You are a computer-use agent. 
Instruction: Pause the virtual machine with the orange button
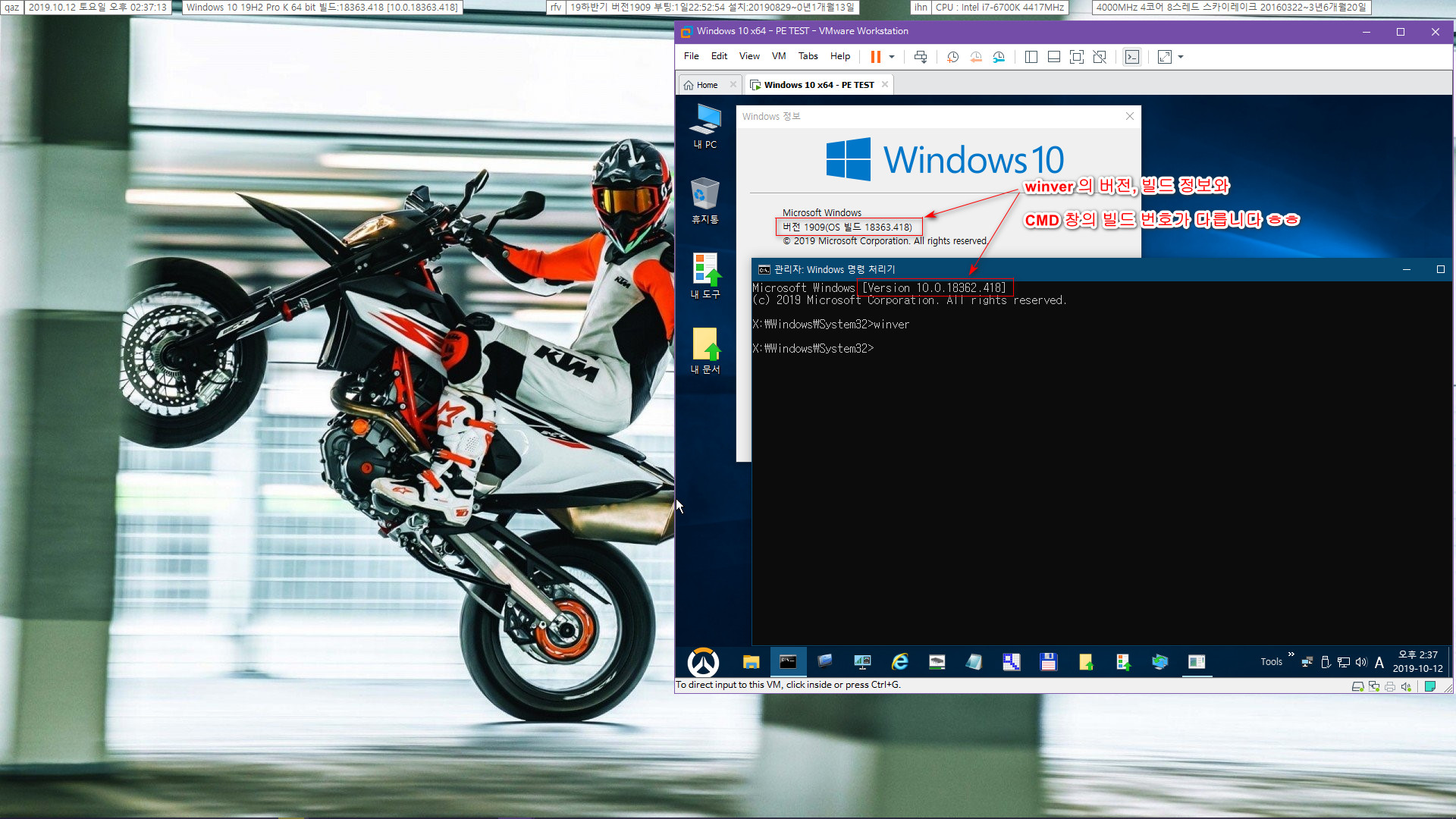(876, 57)
